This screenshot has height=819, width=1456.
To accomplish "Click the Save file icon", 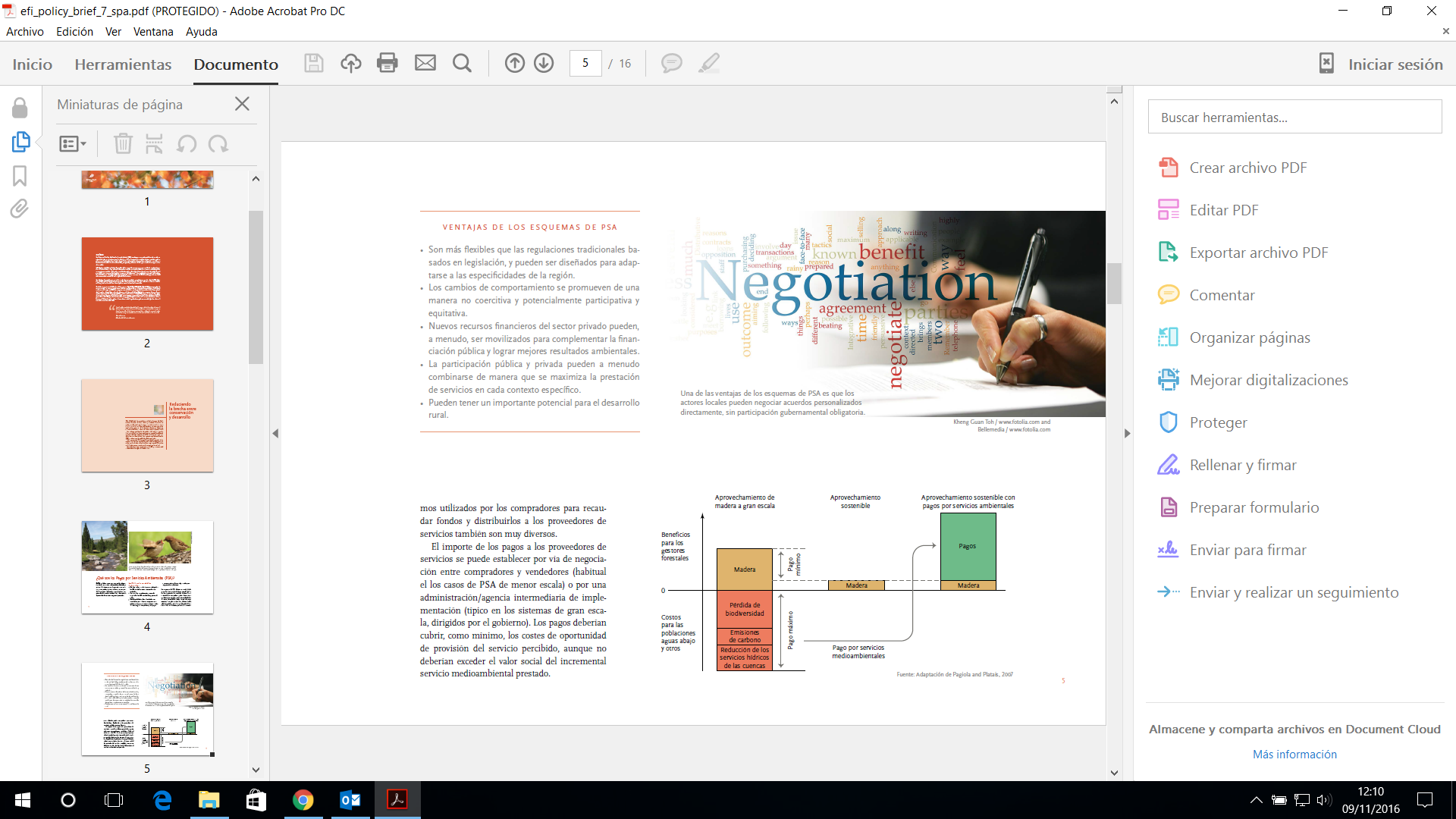I will 313,64.
